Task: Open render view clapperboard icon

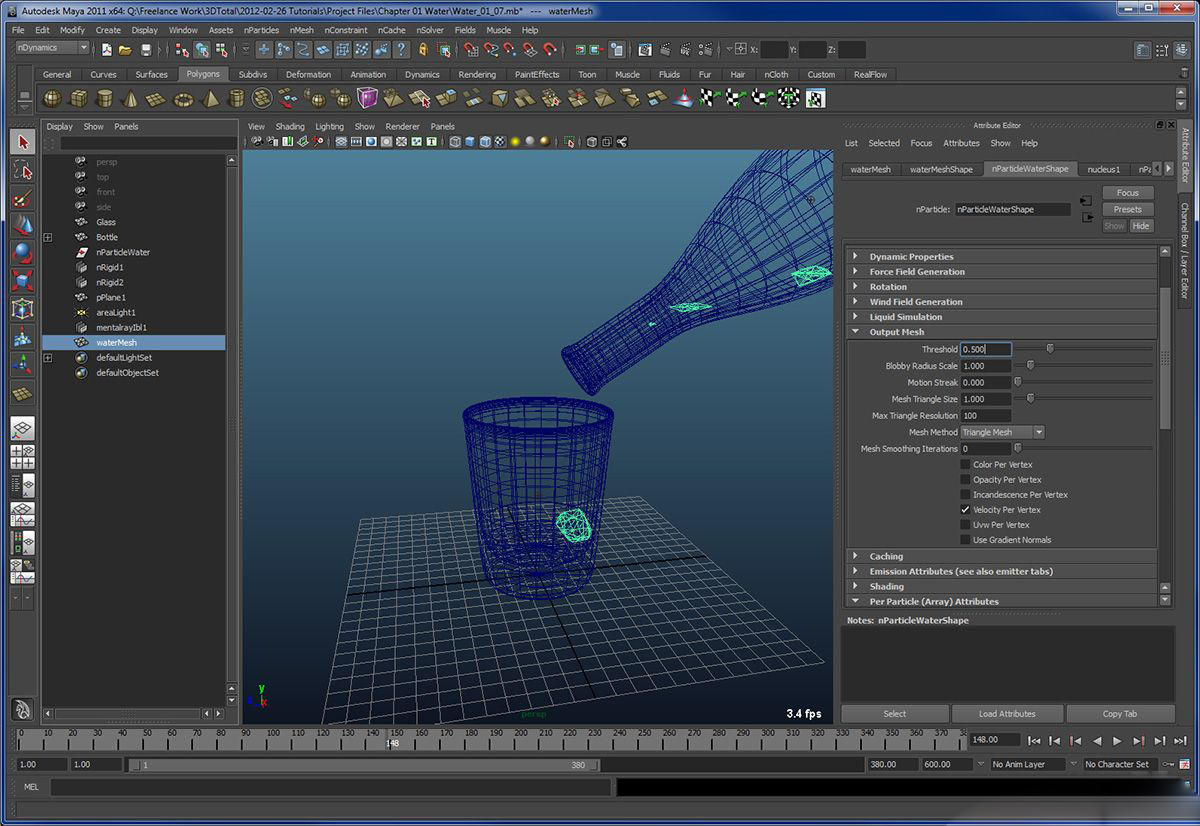Action: 645,49
